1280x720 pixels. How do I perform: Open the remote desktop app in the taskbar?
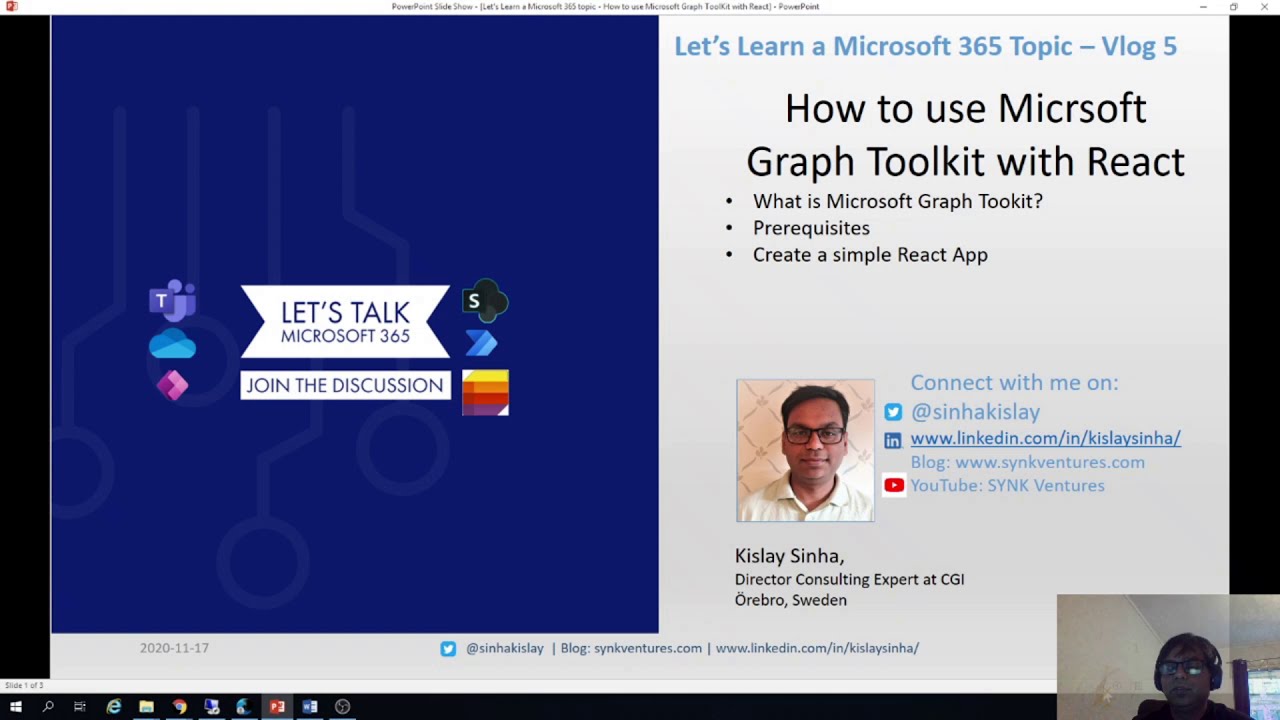tap(212, 707)
